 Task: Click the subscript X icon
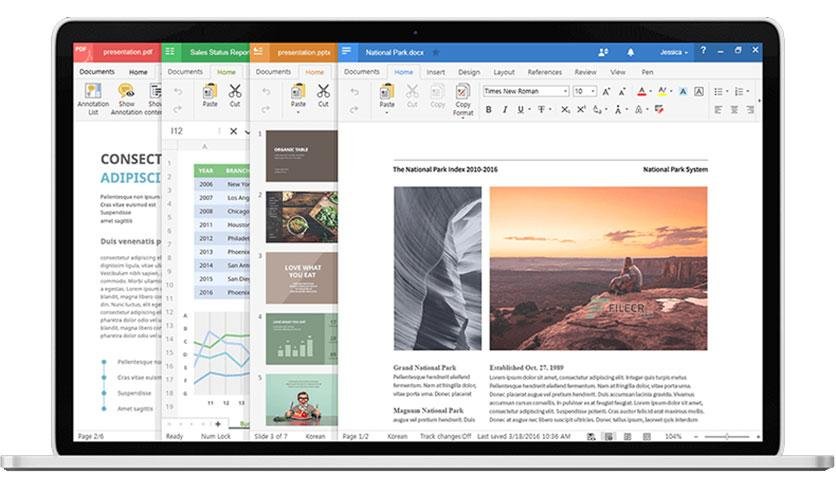point(565,109)
